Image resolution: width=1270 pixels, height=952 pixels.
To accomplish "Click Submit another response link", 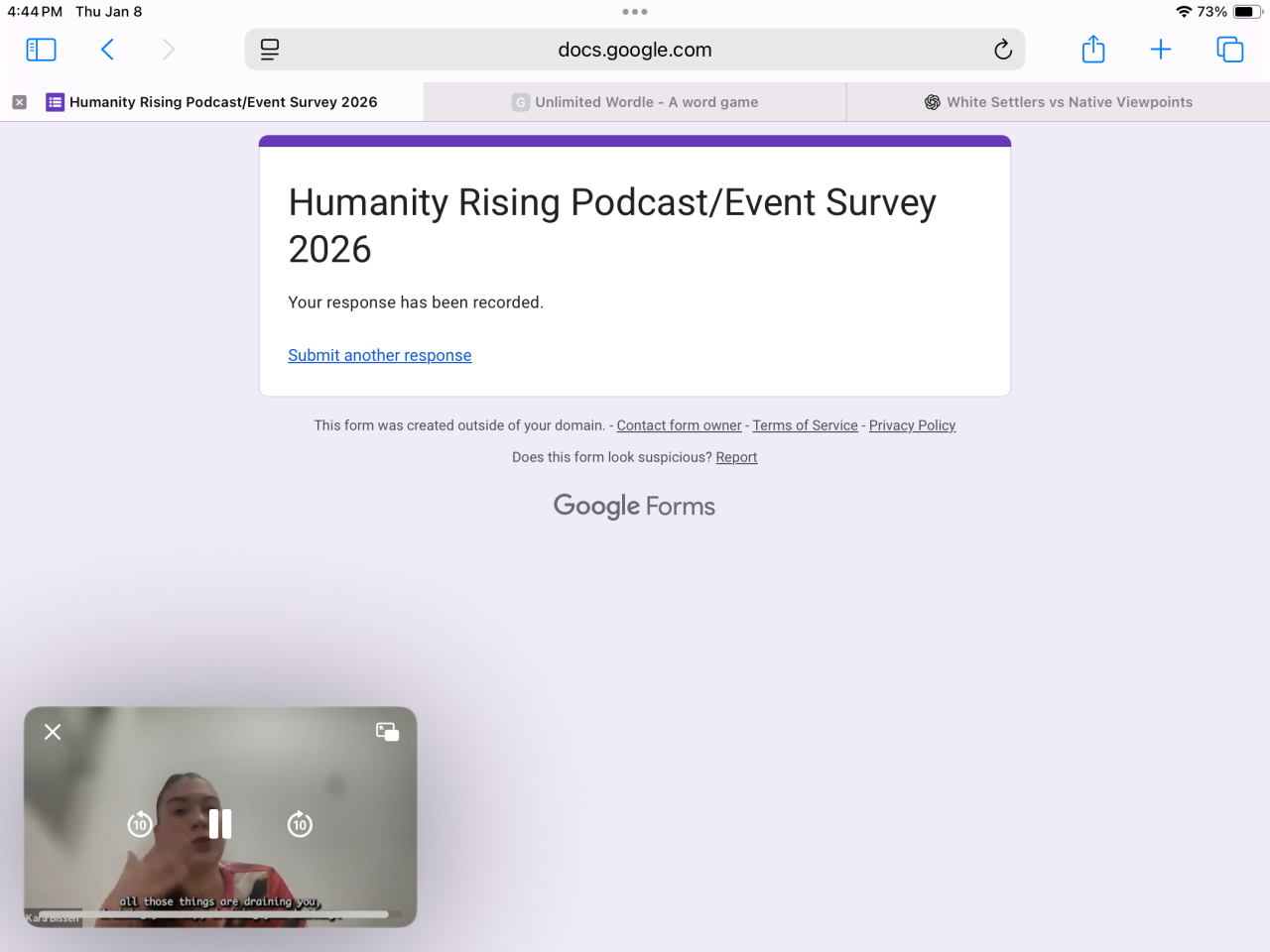I will click(379, 355).
